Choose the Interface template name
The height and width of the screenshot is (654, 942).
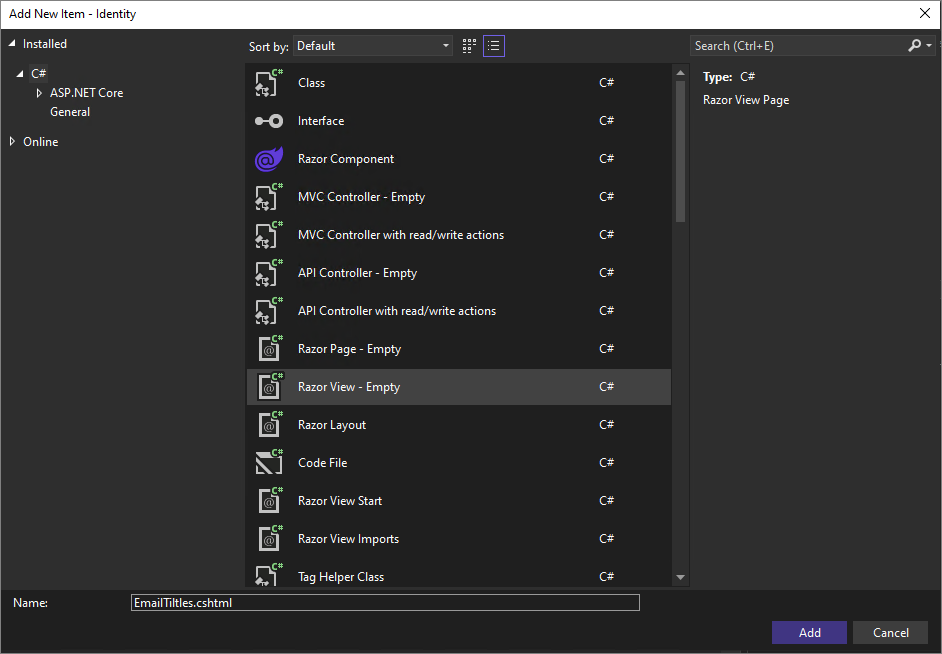321,121
